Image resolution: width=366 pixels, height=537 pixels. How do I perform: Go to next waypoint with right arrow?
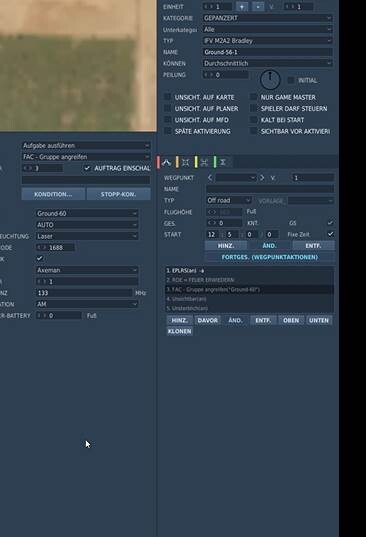[262, 177]
